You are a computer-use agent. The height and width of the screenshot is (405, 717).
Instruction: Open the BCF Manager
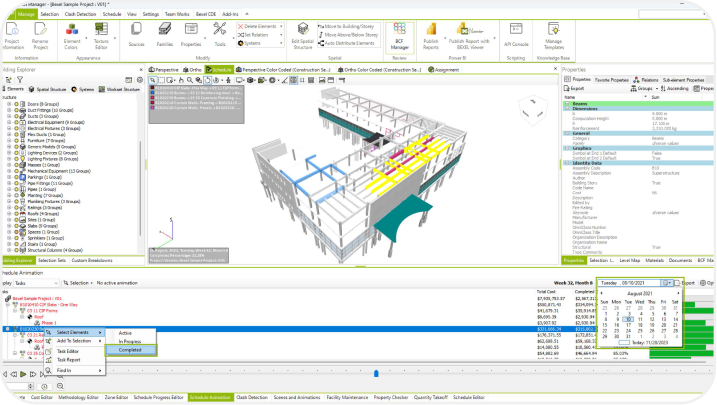click(x=399, y=36)
